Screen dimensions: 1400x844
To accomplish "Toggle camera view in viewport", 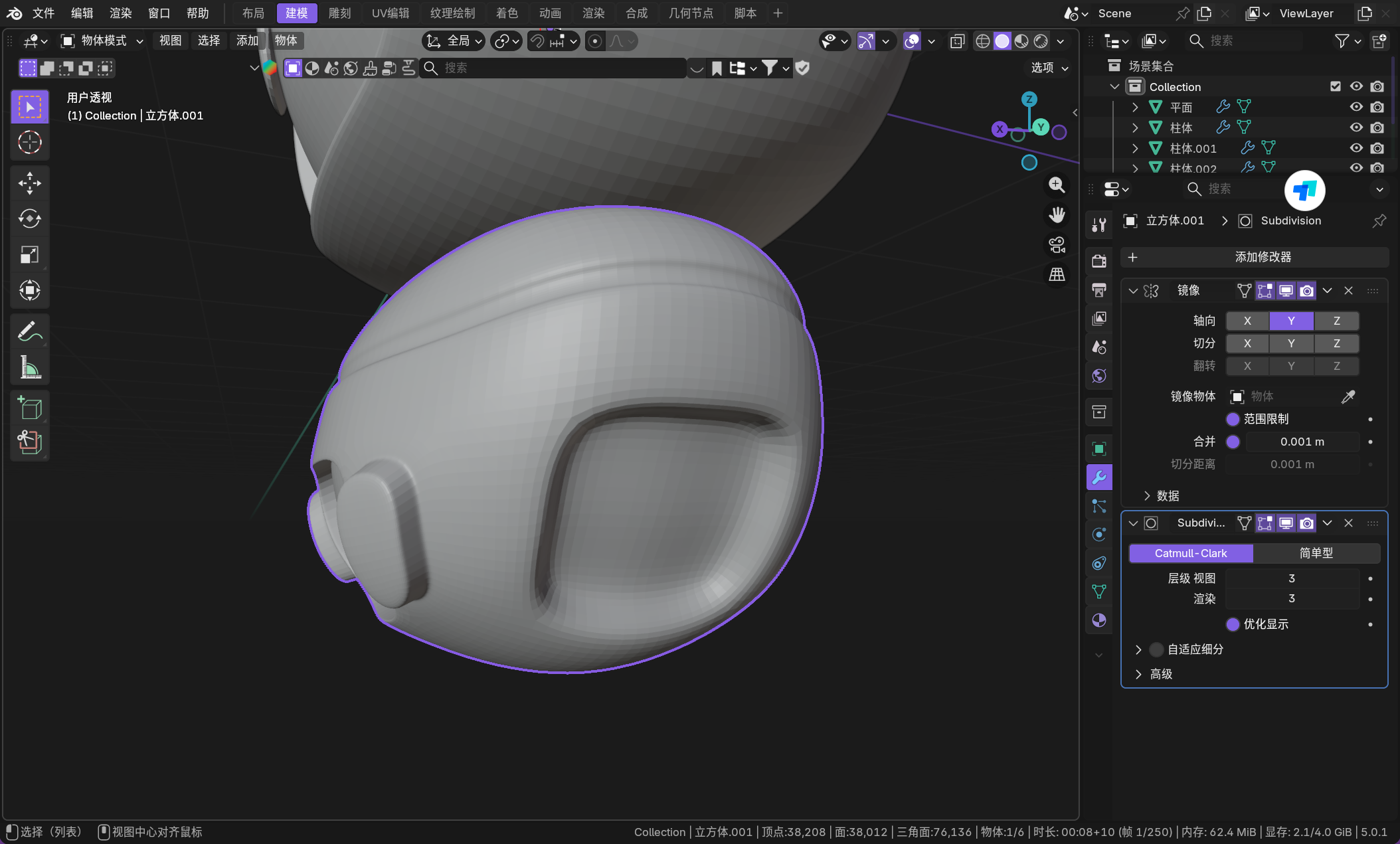I will pyautogui.click(x=1057, y=245).
